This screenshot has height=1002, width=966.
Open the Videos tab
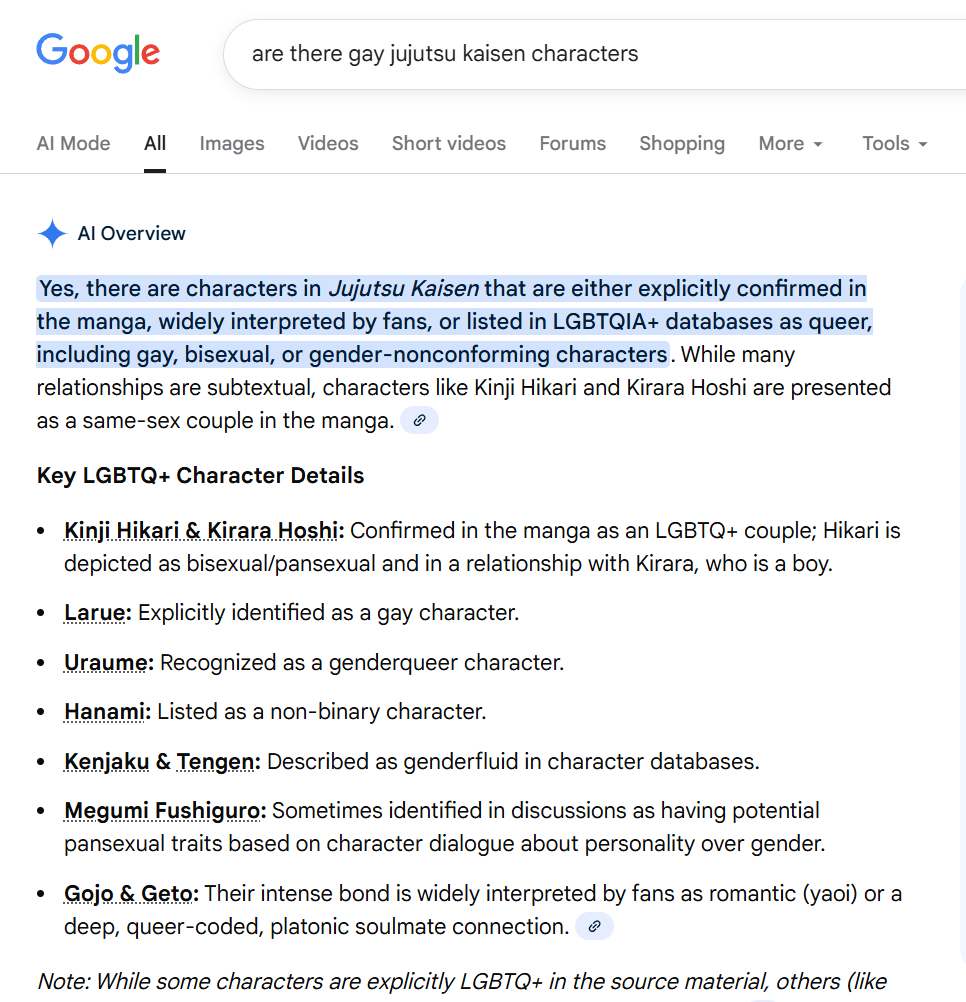[328, 143]
